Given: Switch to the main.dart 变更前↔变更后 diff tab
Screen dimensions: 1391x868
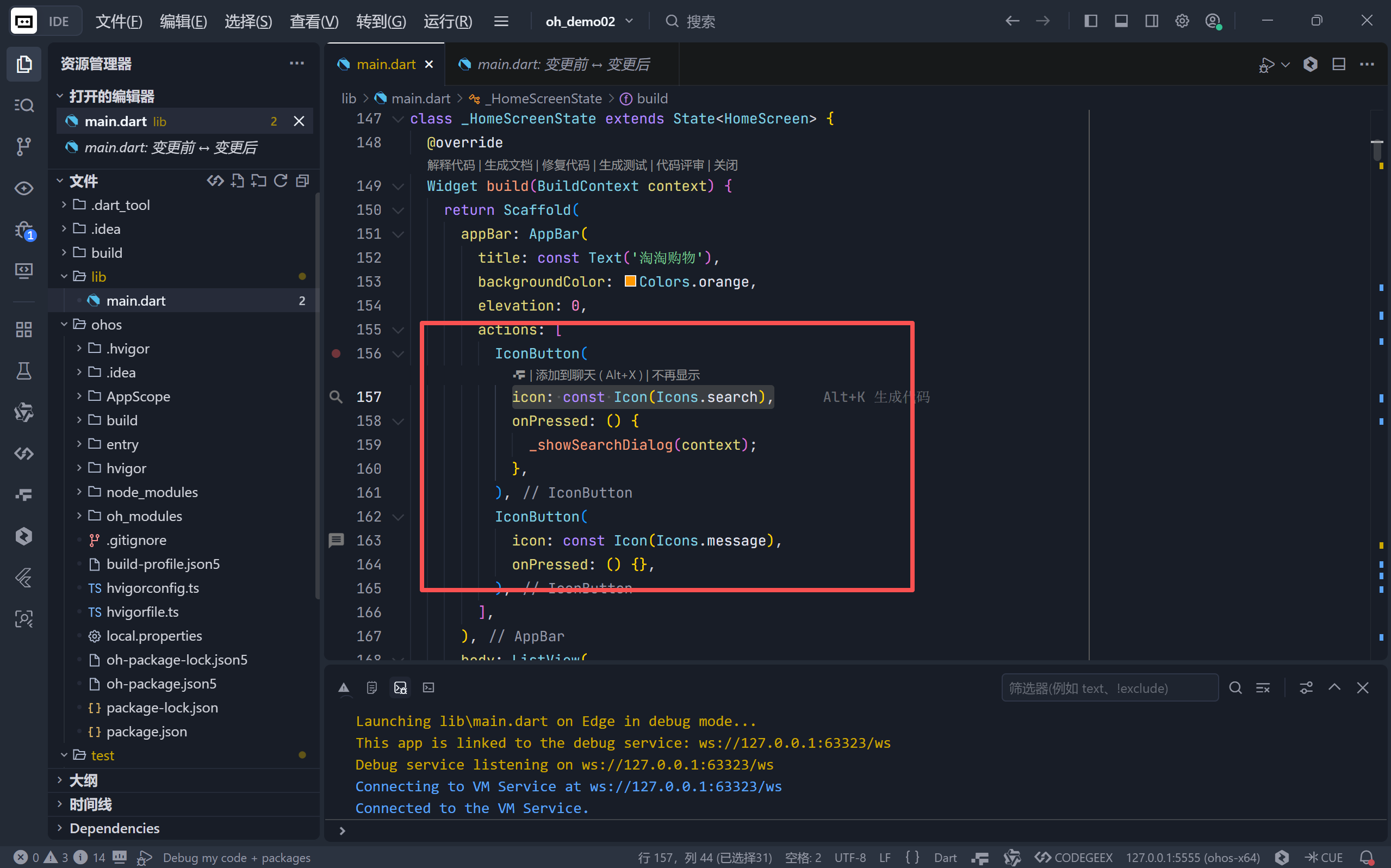Looking at the screenshot, I should 562,64.
